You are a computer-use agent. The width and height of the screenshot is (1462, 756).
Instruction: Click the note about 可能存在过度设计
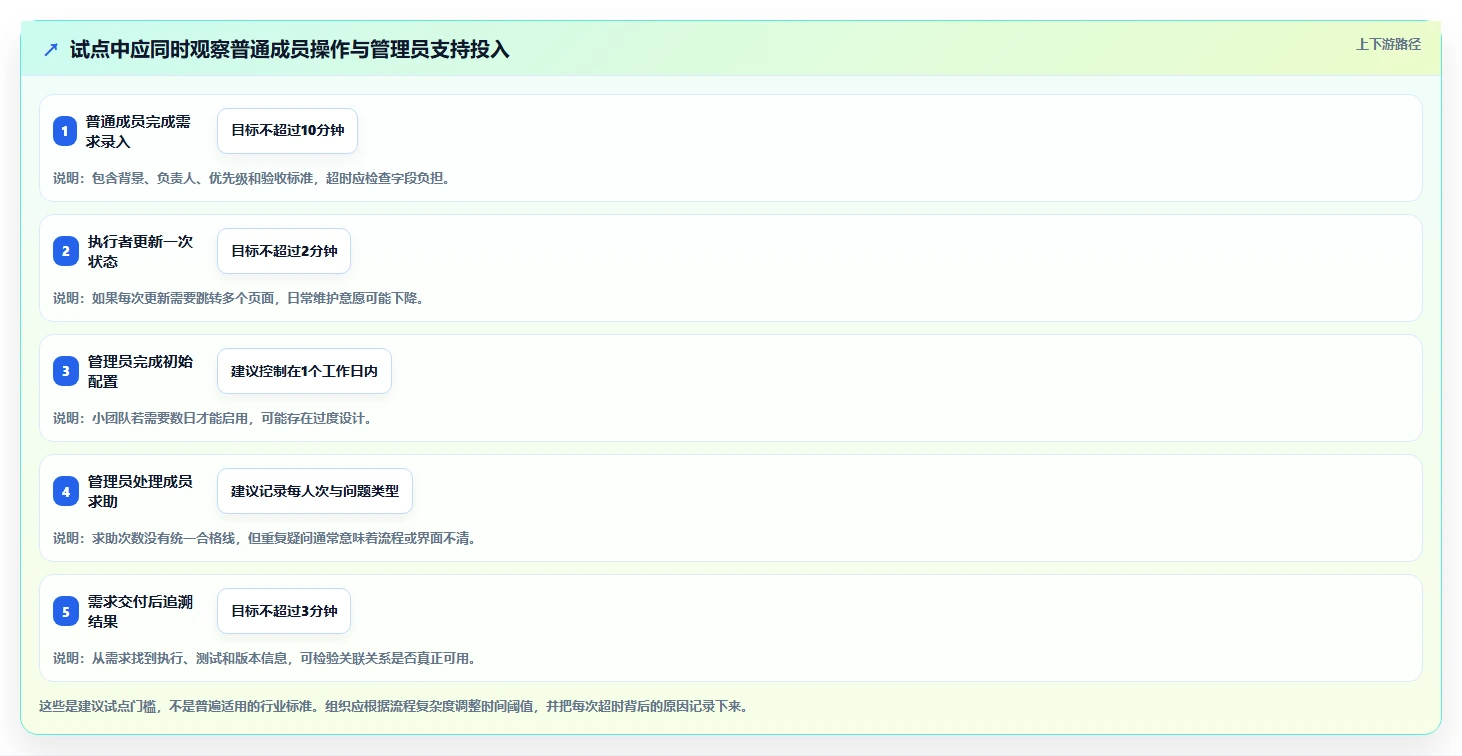pyautogui.click(x=213, y=418)
